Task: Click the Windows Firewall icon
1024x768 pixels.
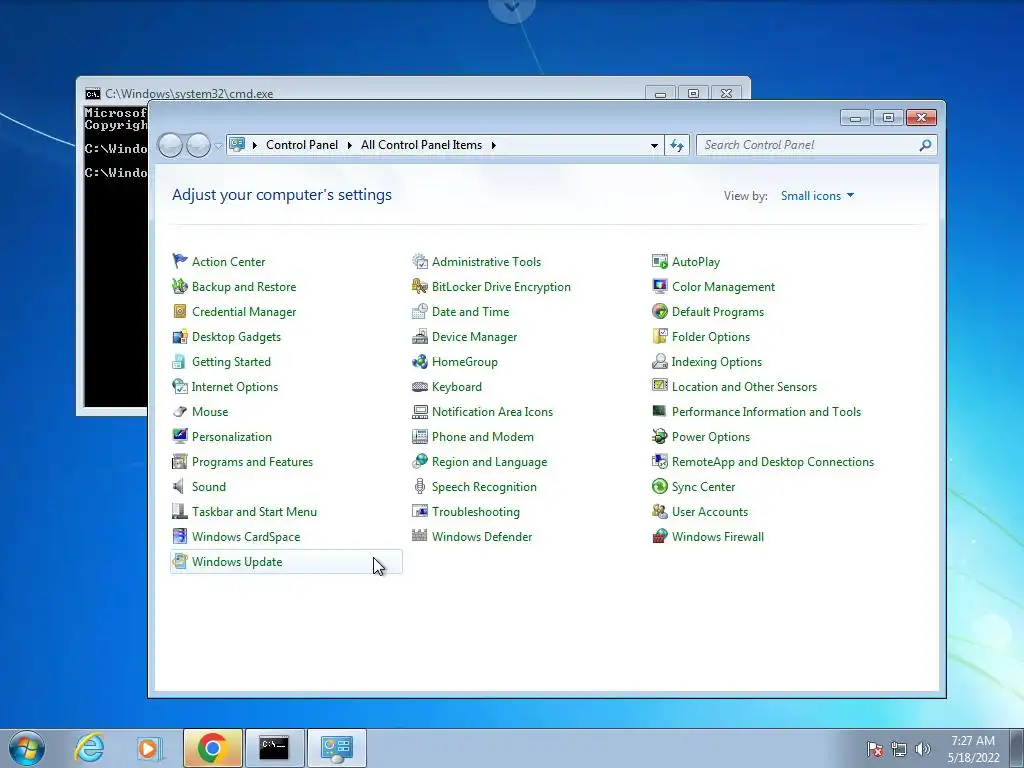Action: [x=660, y=536]
